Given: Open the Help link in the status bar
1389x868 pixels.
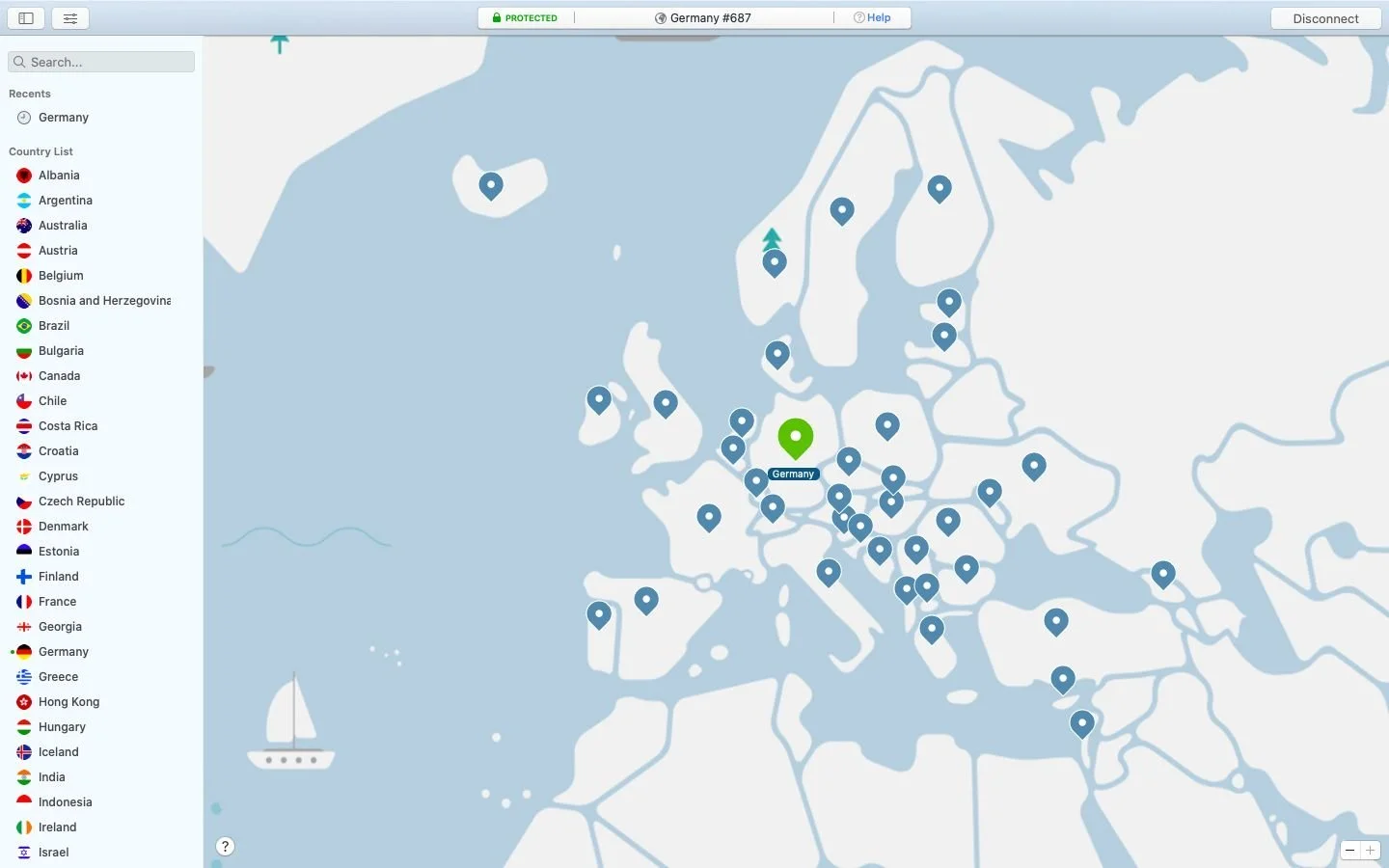Looking at the screenshot, I should 872,17.
